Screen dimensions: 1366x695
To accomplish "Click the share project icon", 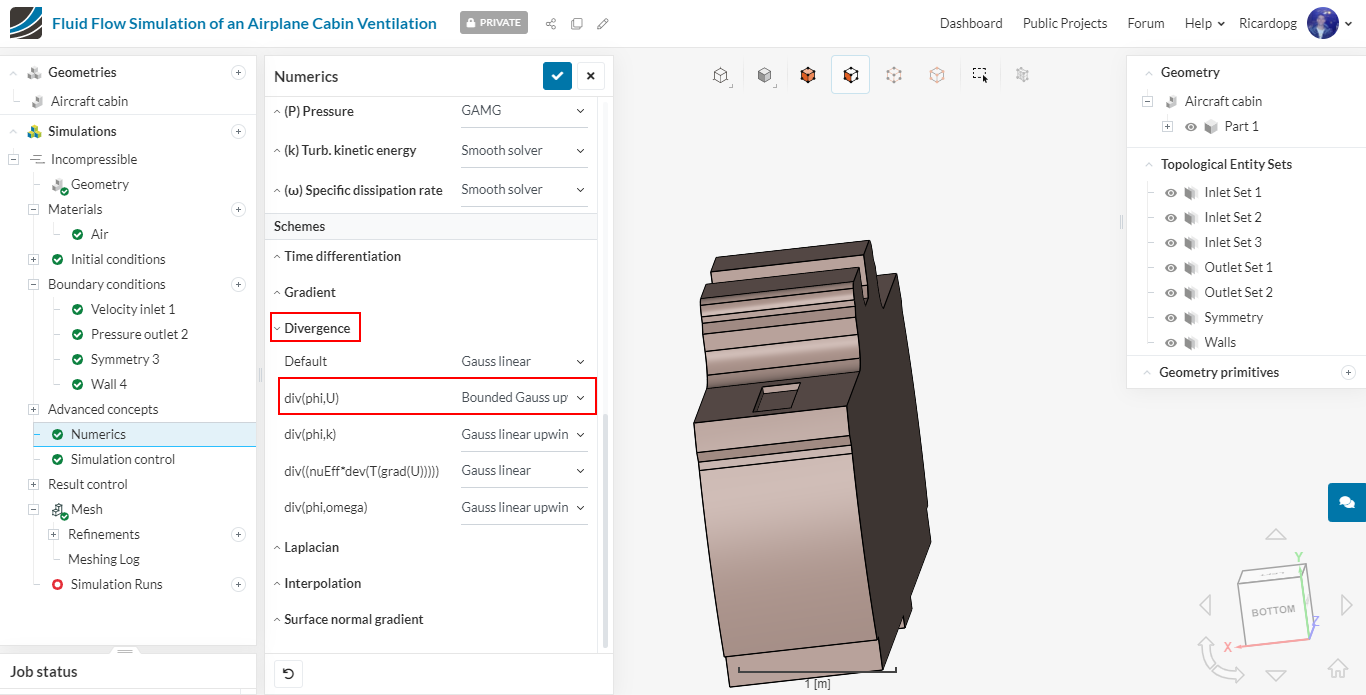I will pyautogui.click(x=551, y=23).
